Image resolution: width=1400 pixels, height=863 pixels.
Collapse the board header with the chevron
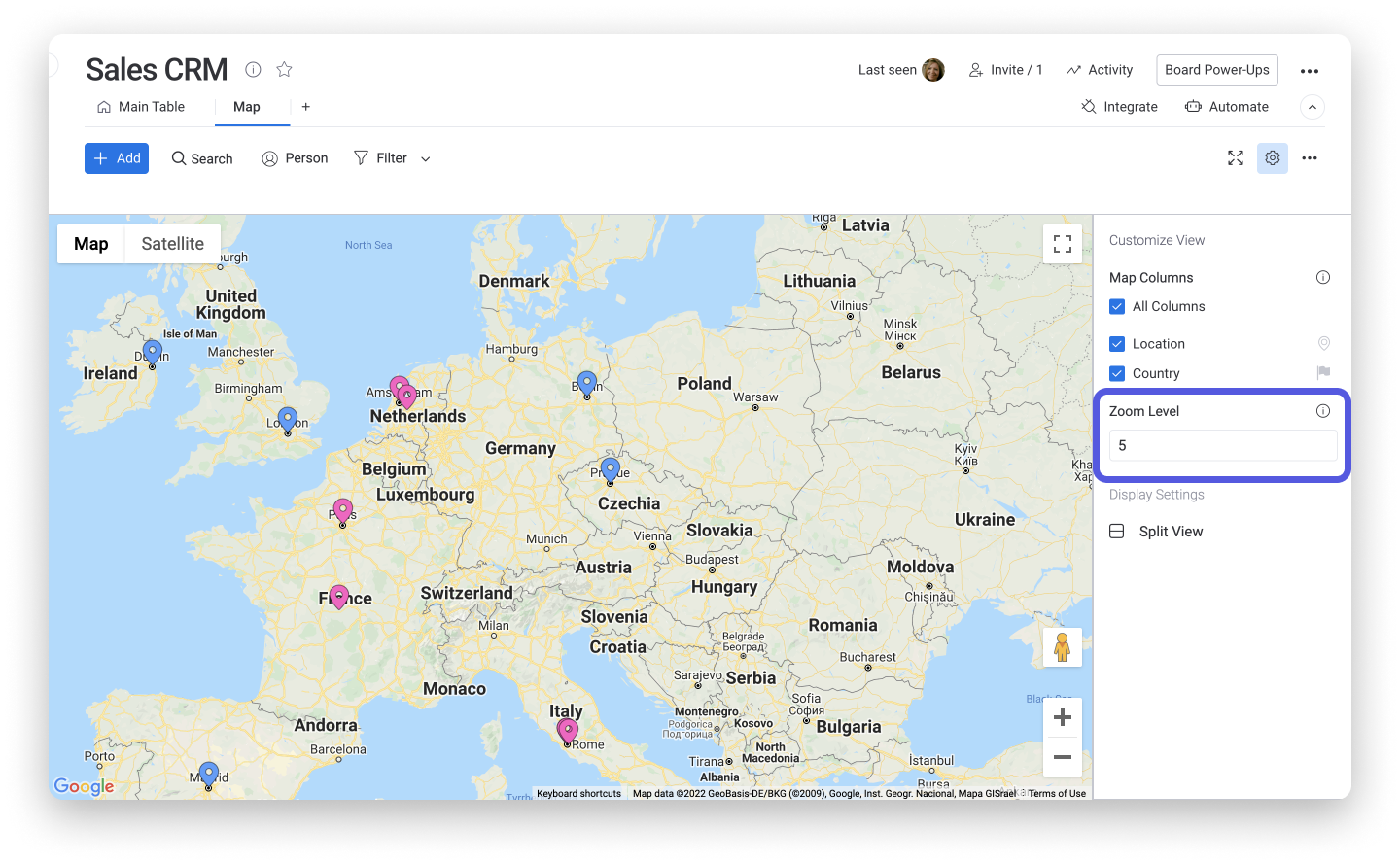point(1312,106)
